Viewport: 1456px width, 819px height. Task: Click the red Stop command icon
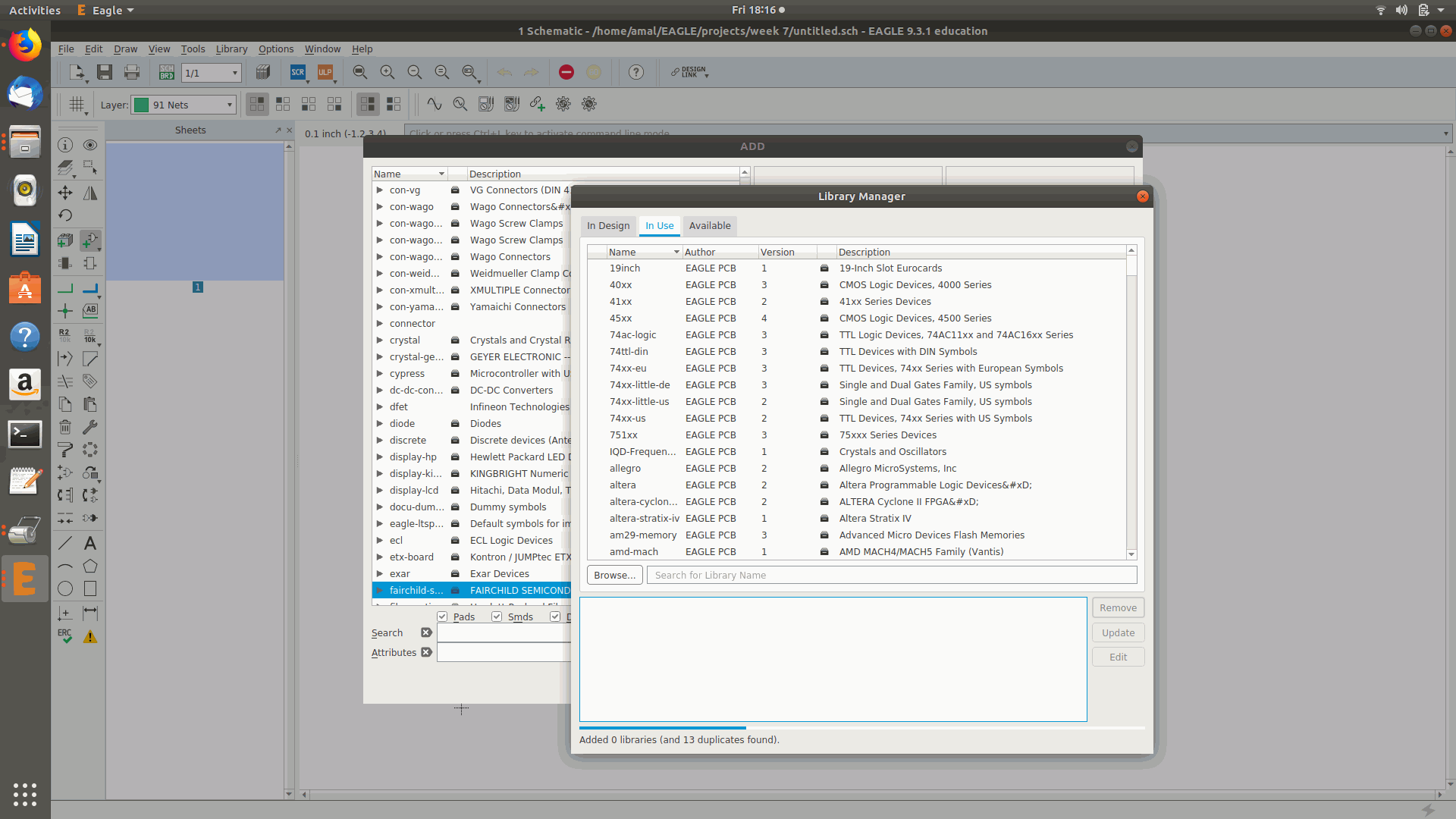[566, 72]
